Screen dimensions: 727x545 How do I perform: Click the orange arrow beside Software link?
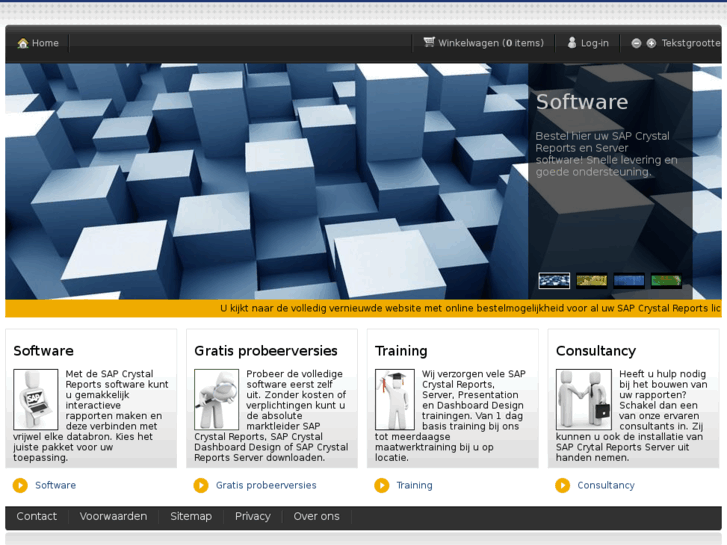click(x=20, y=485)
